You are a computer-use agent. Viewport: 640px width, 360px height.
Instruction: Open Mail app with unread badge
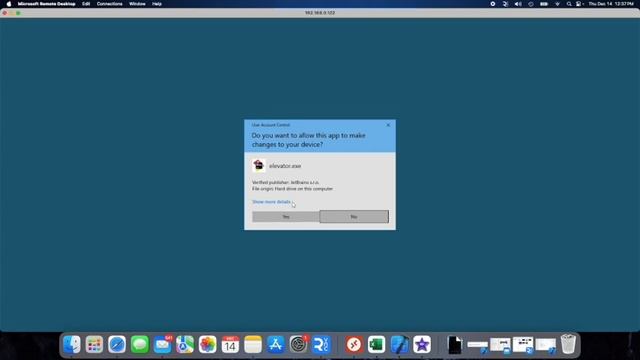point(163,344)
